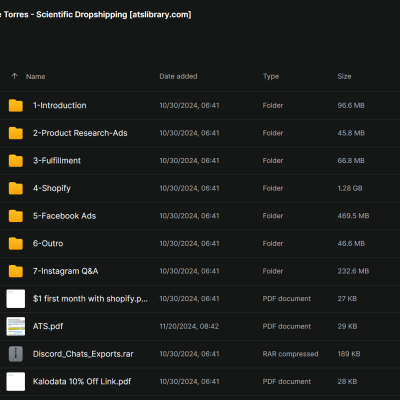
Task: Select the $1 first month with shopify file name
Action: point(90,299)
